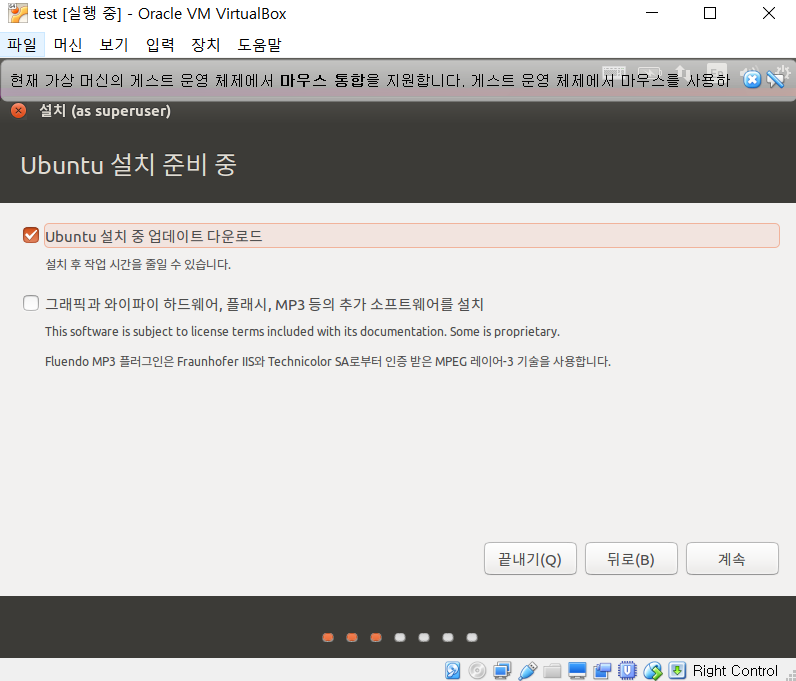The image size is (796, 681).
Task: Enable installing third-party graphics and MP3 software
Action: [31, 303]
